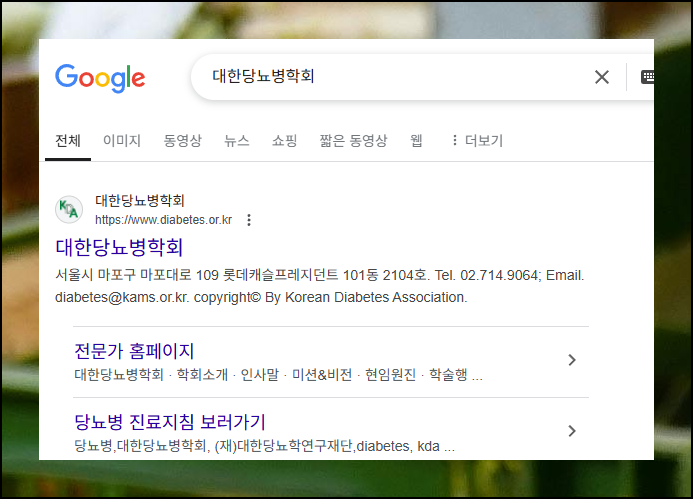Open the 대한당뇨병학회 result title link
Screen dimensions: 693x499
119,247
